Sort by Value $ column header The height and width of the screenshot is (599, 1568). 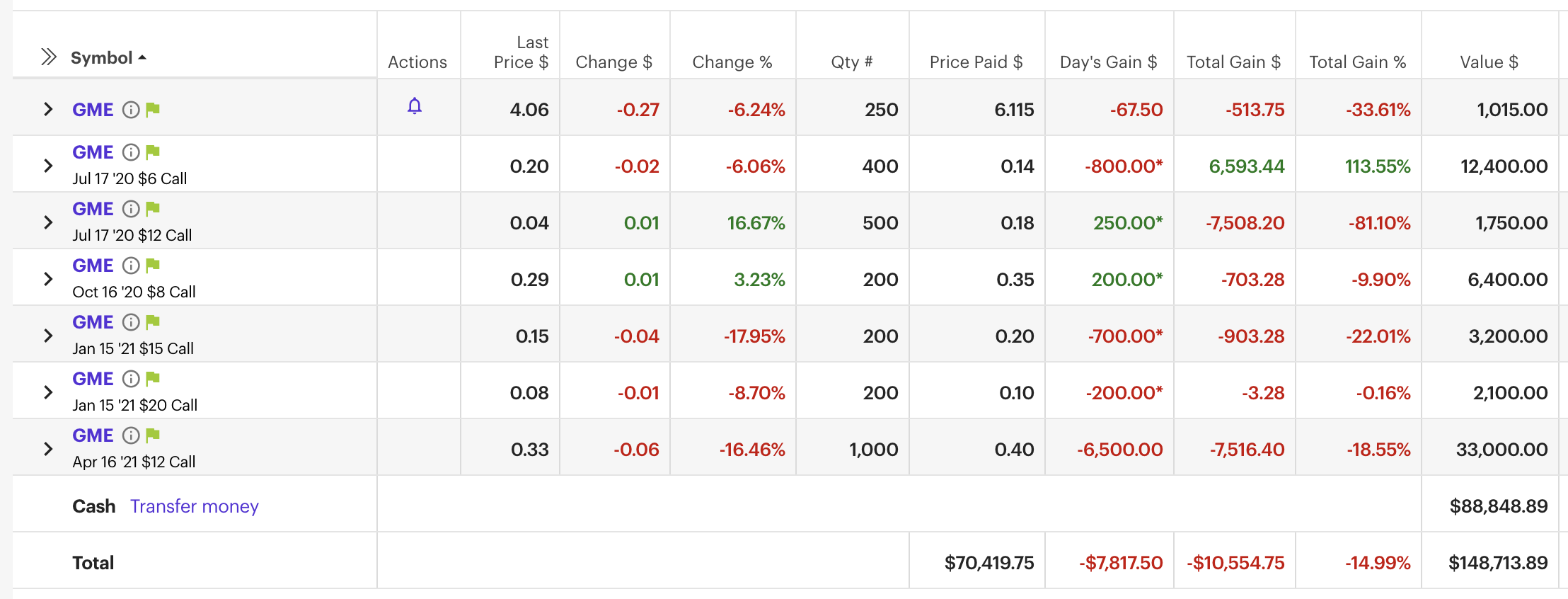coord(1489,62)
